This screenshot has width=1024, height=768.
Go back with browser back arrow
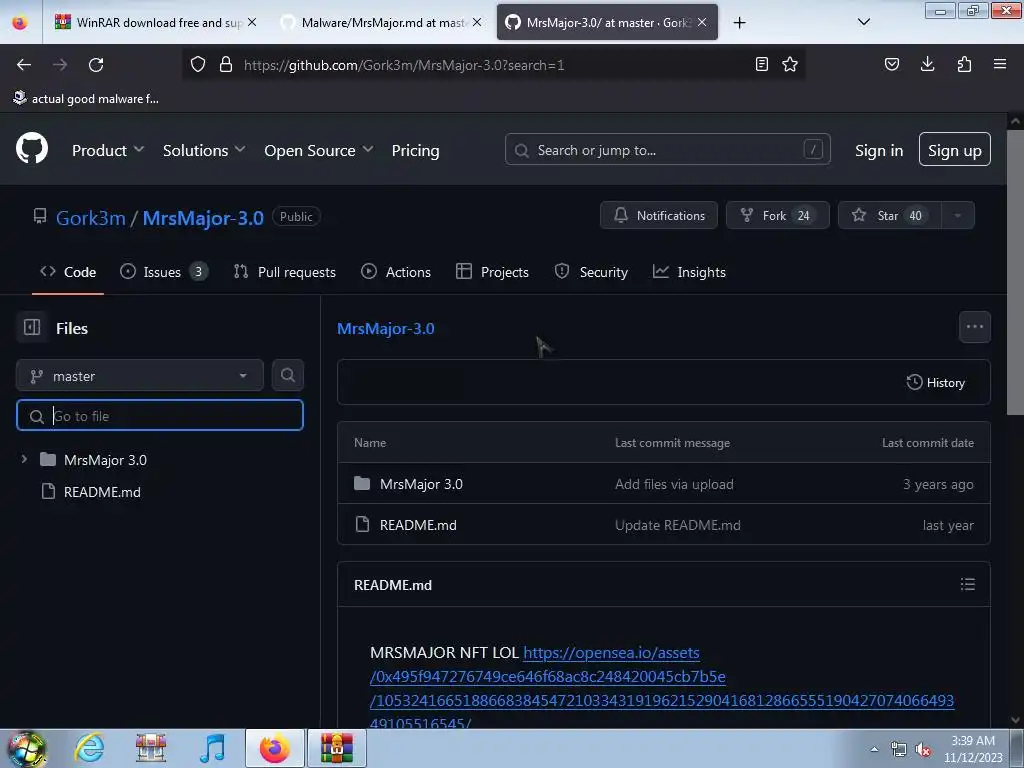pos(24,65)
